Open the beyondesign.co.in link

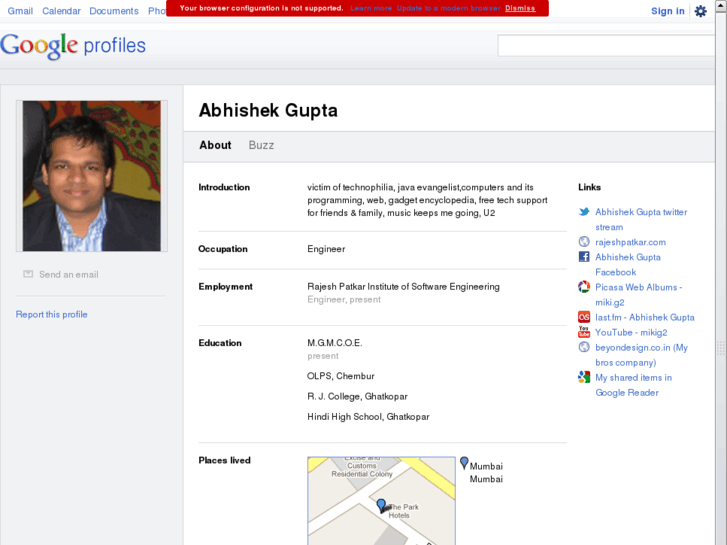coord(633,347)
